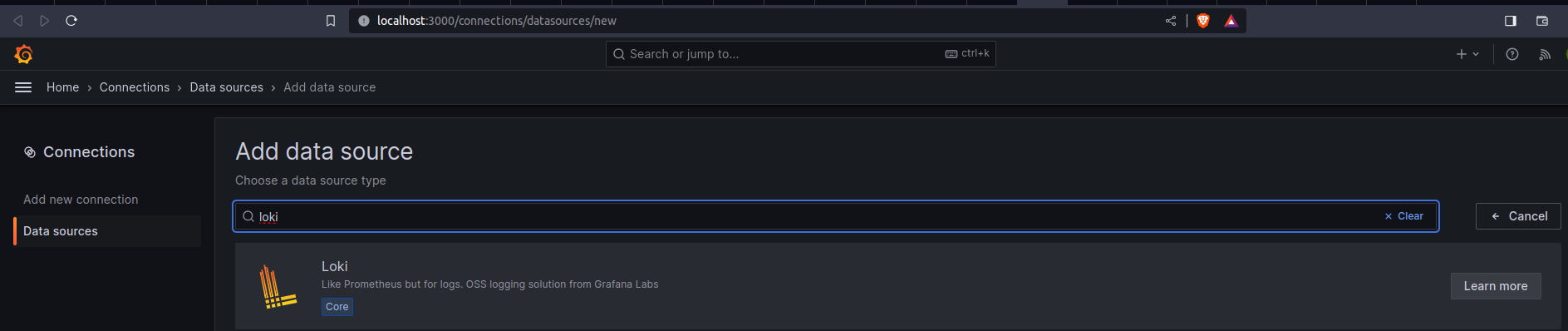
Task: Bookmark this page using bookmark icon
Action: (331, 21)
